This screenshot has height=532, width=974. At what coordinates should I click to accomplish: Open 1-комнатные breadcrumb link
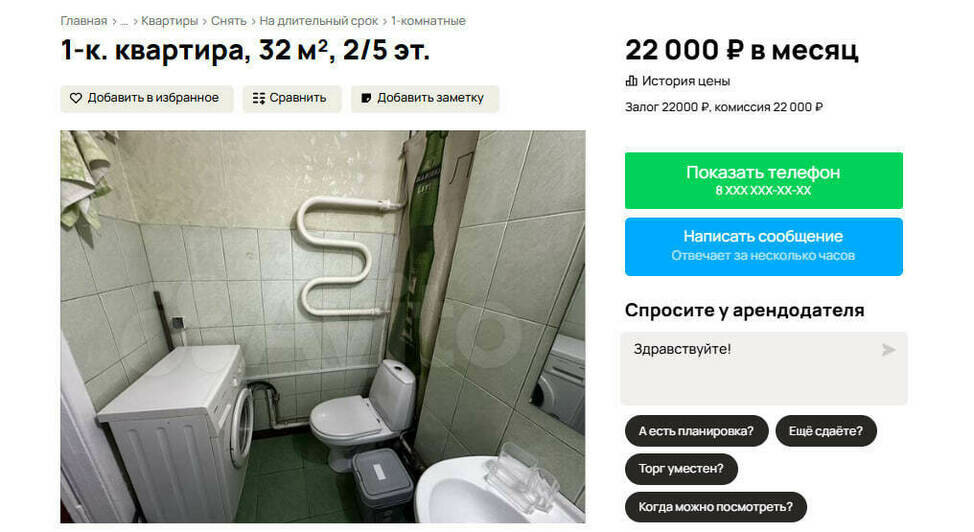(428, 21)
